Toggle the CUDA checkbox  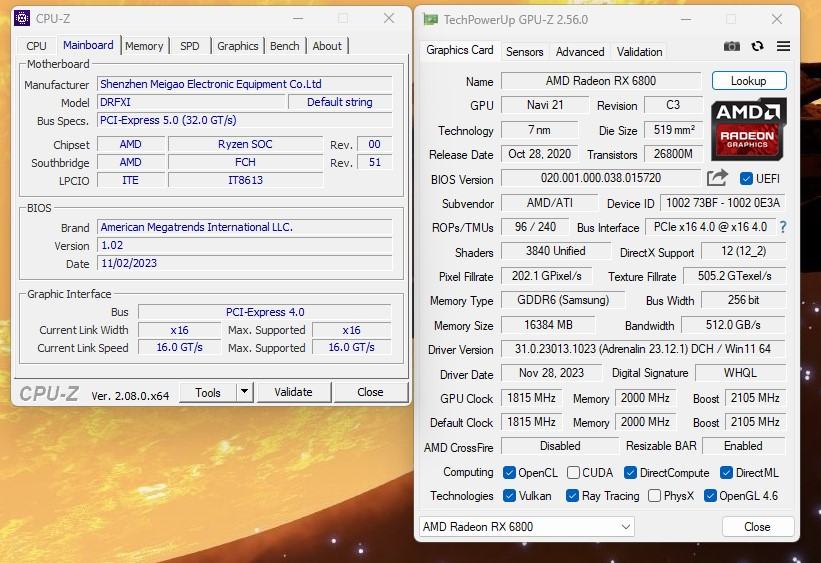click(x=573, y=472)
